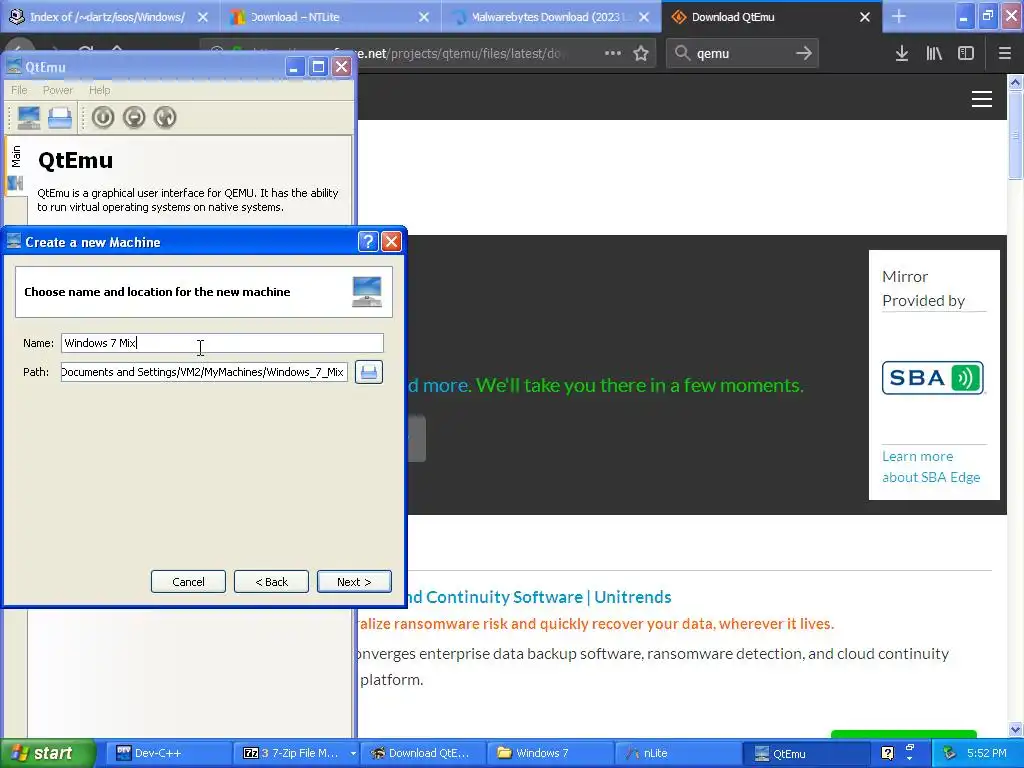The width and height of the screenshot is (1024, 768).
Task: Open File menu in QtEmu
Action: [19, 90]
